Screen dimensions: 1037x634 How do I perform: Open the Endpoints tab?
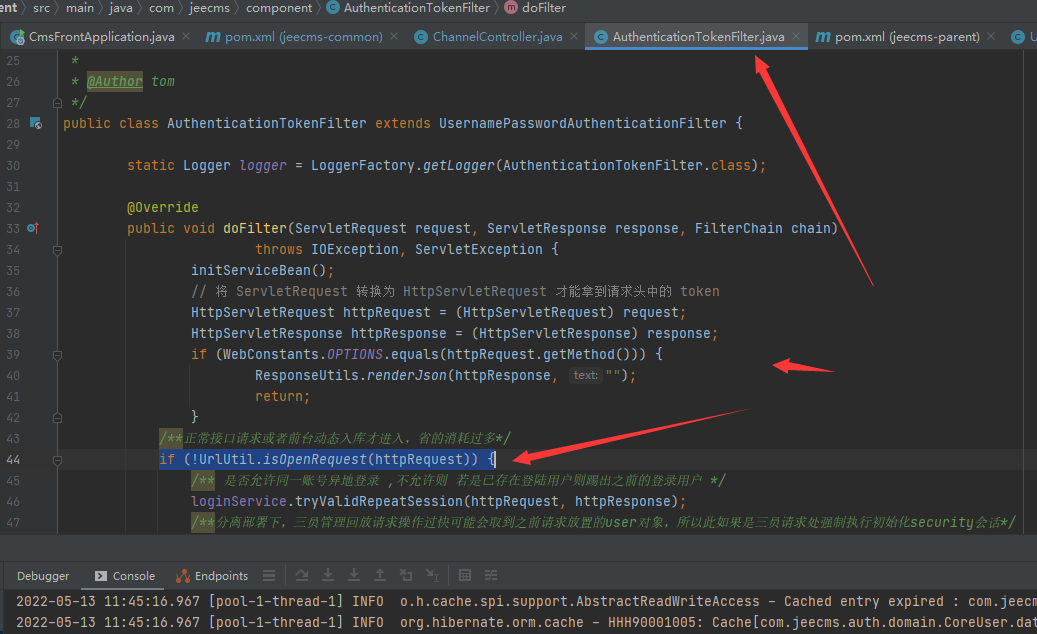point(212,576)
